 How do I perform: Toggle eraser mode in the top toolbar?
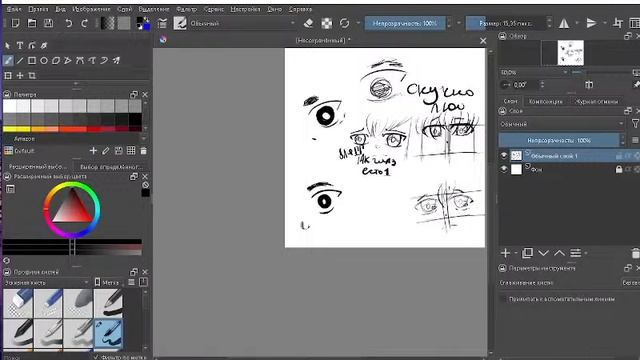click(x=309, y=23)
